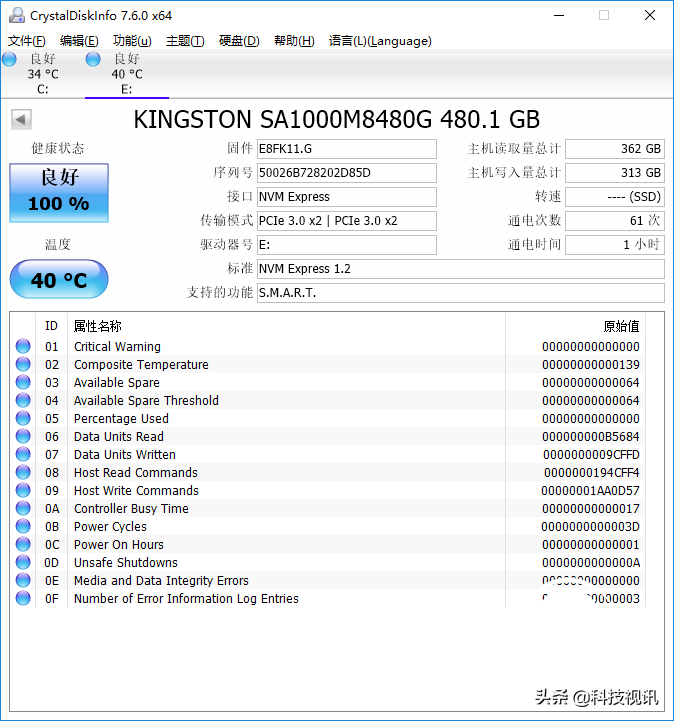This screenshot has height=721, width=674.
Task: Click the C: drive blue status orb
Action: point(9,59)
